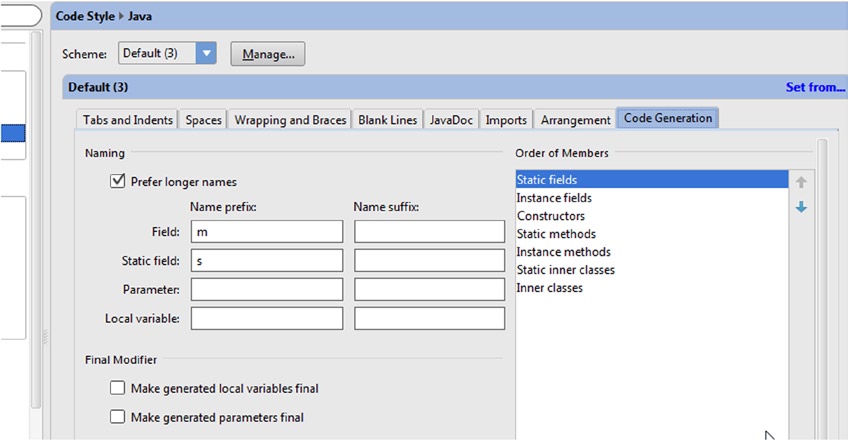The height and width of the screenshot is (440, 848).
Task: Go to Wrapping and Braces tab
Action: point(290,120)
